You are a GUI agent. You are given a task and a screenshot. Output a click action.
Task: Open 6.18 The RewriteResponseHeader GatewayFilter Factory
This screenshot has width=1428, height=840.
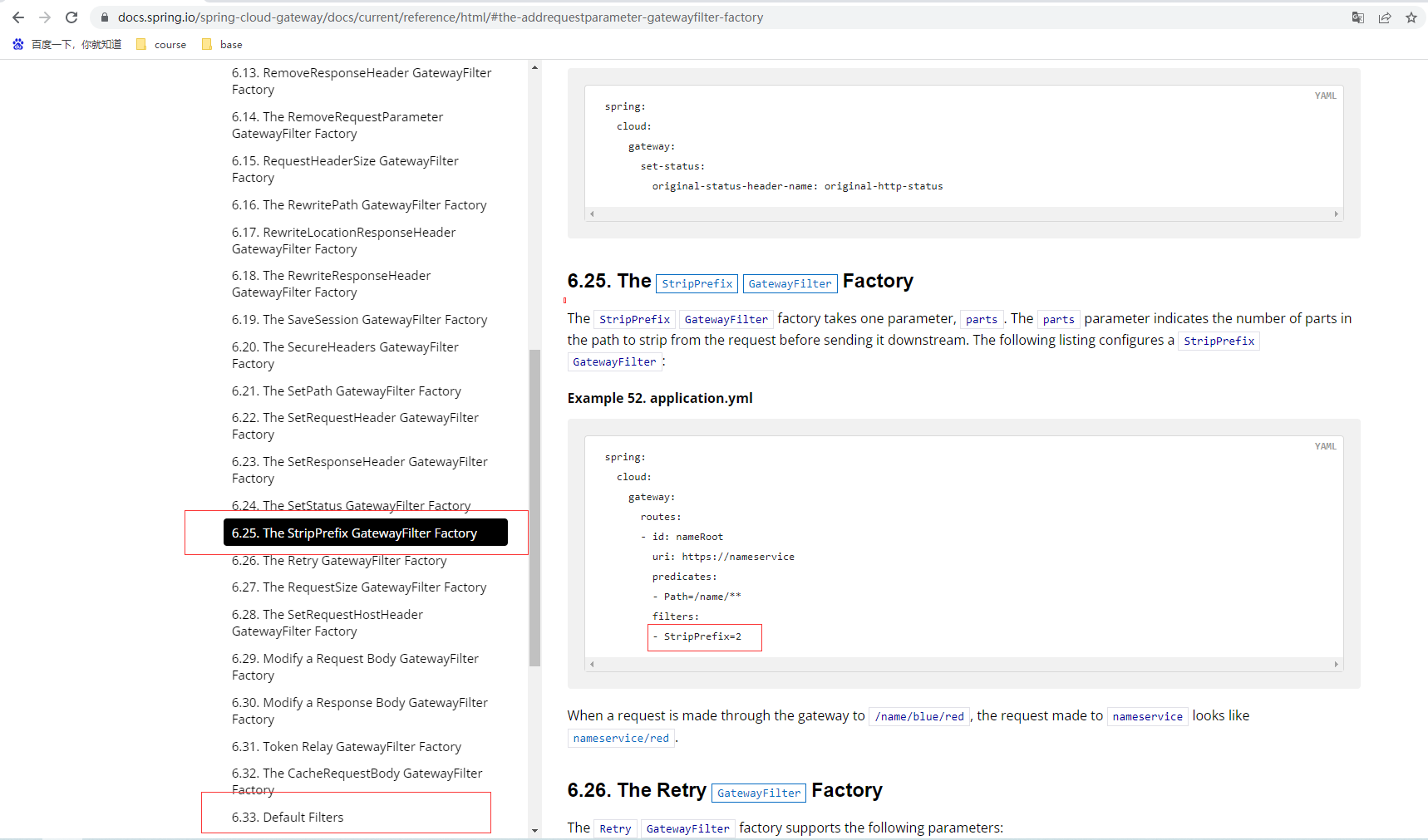(331, 284)
